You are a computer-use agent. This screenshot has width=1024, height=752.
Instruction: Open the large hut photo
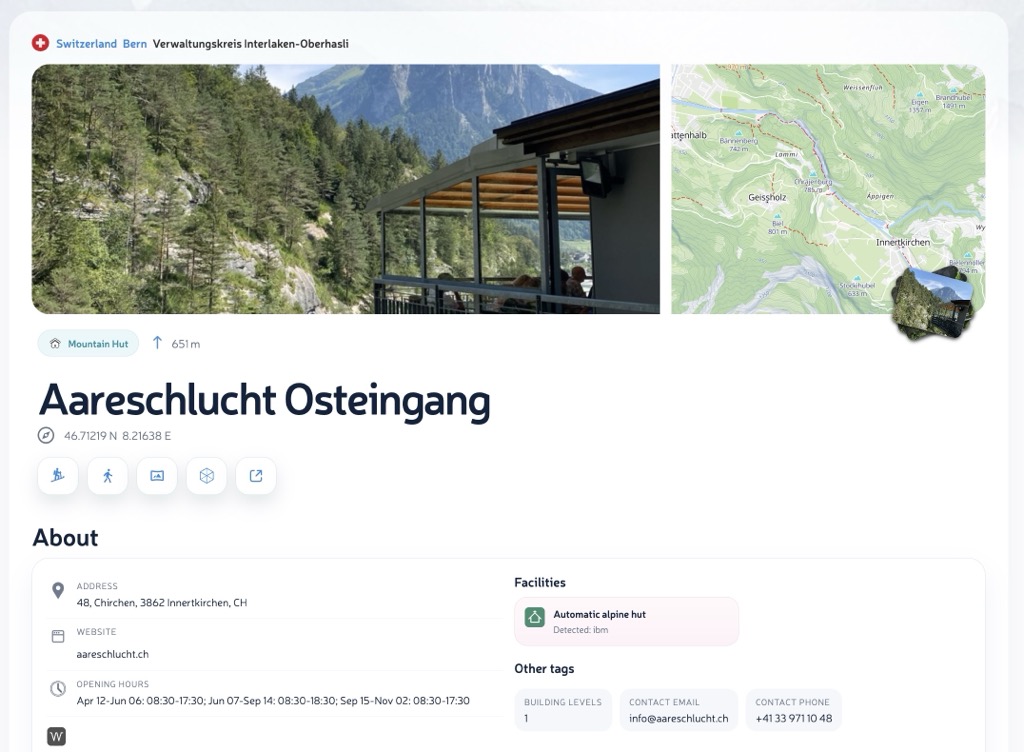pyautogui.click(x=345, y=189)
